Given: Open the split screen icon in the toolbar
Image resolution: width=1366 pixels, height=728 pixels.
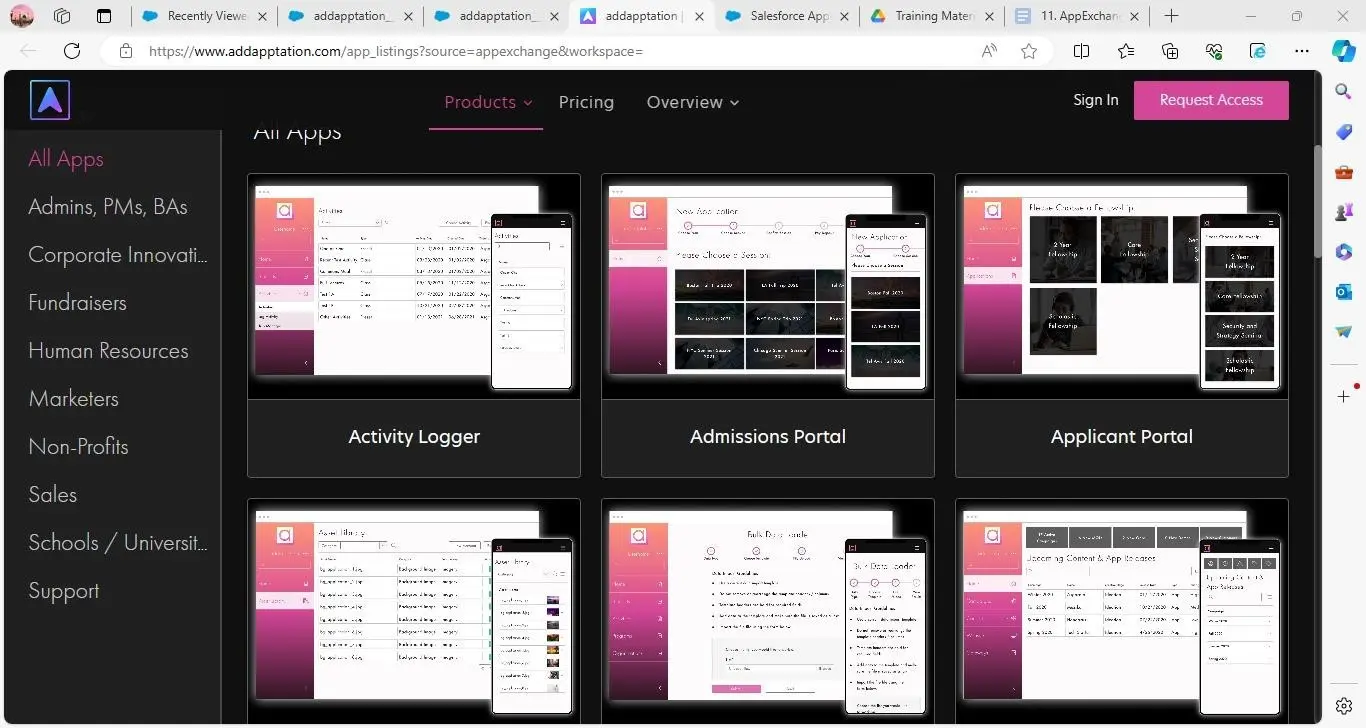Looking at the screenshot, I should 1081,51.
